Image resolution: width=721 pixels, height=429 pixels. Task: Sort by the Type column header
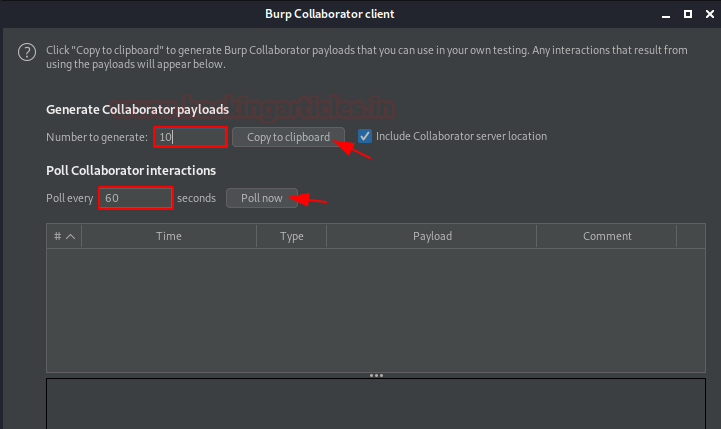[x=292, y=236]
